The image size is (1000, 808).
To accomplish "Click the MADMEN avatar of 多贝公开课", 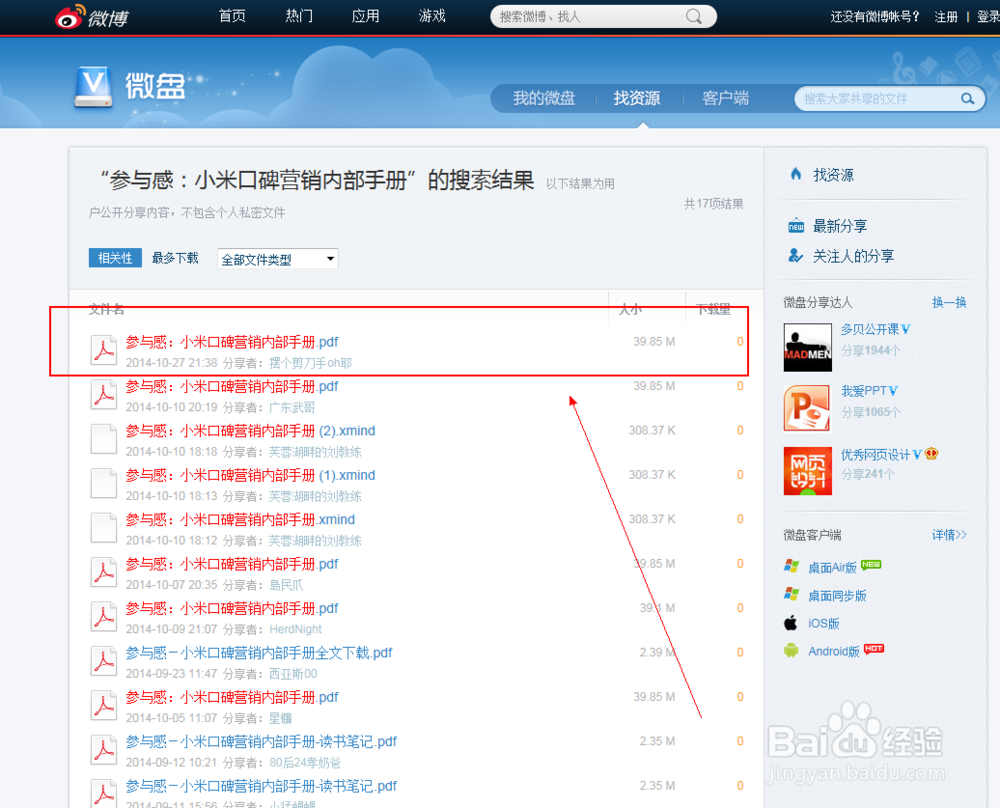I will [807, 347].
